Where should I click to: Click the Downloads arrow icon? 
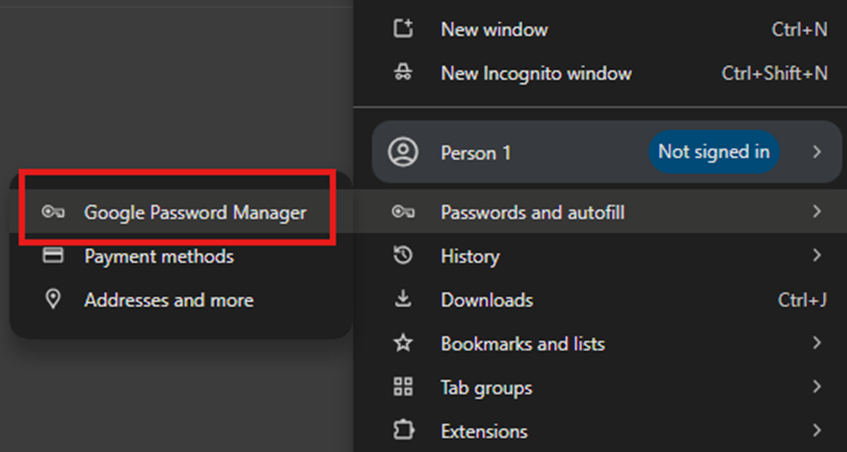coord(403,299)
